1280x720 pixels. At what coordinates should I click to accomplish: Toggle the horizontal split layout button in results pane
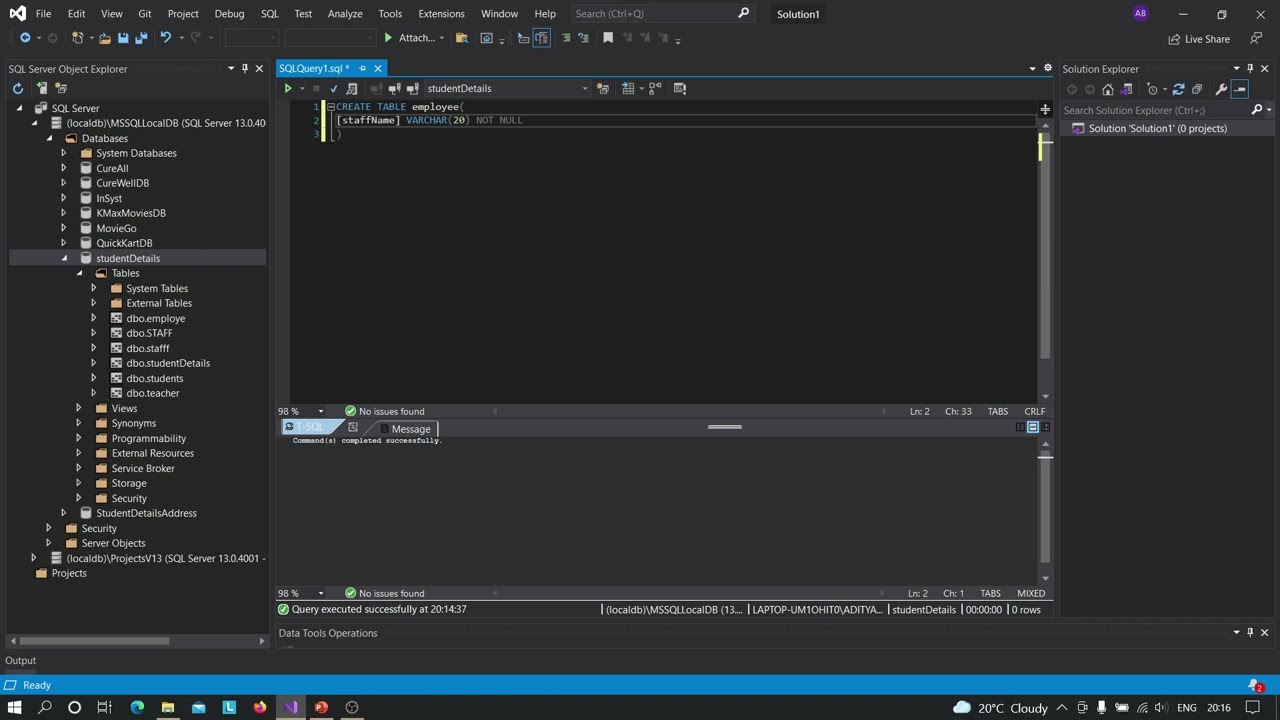tap(1033, 427)
